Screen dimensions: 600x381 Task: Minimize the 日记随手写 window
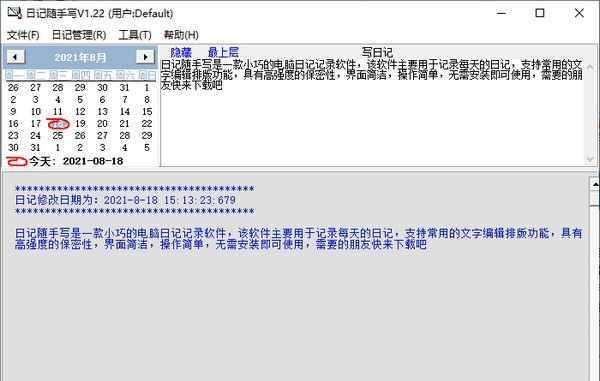click(x=502, y=13)
